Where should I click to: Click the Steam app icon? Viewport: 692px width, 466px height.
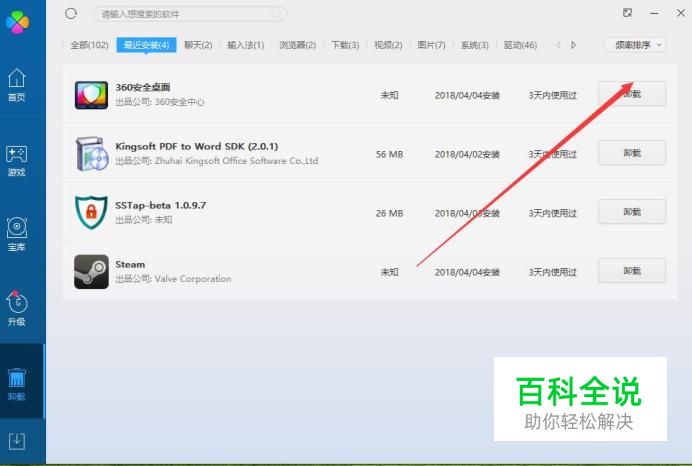point(91,271)
